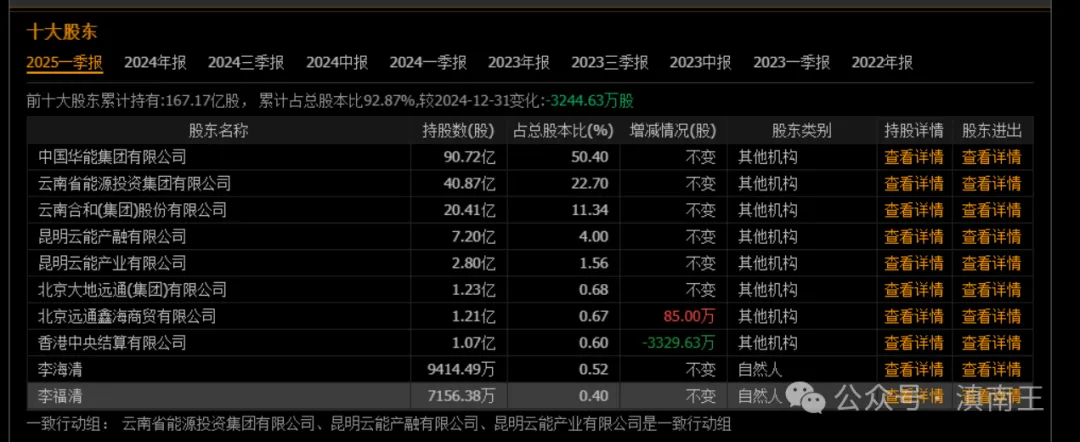This screenshot has width=1080, height=442.
Task: Select shareholder name 云南合和(集团)股份有限公司
Action: (x=132, y=210)
